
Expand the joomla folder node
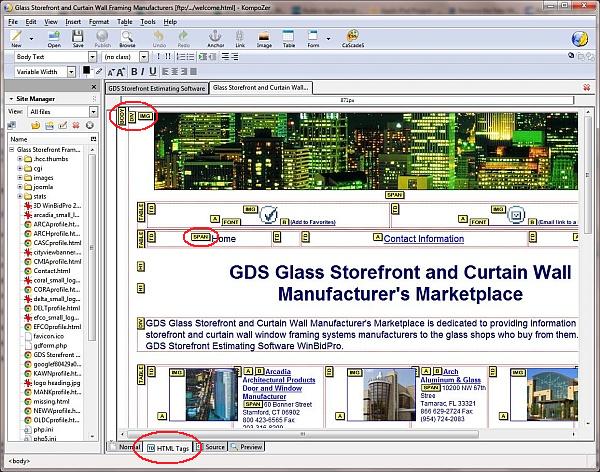click(x=20, y=187)
